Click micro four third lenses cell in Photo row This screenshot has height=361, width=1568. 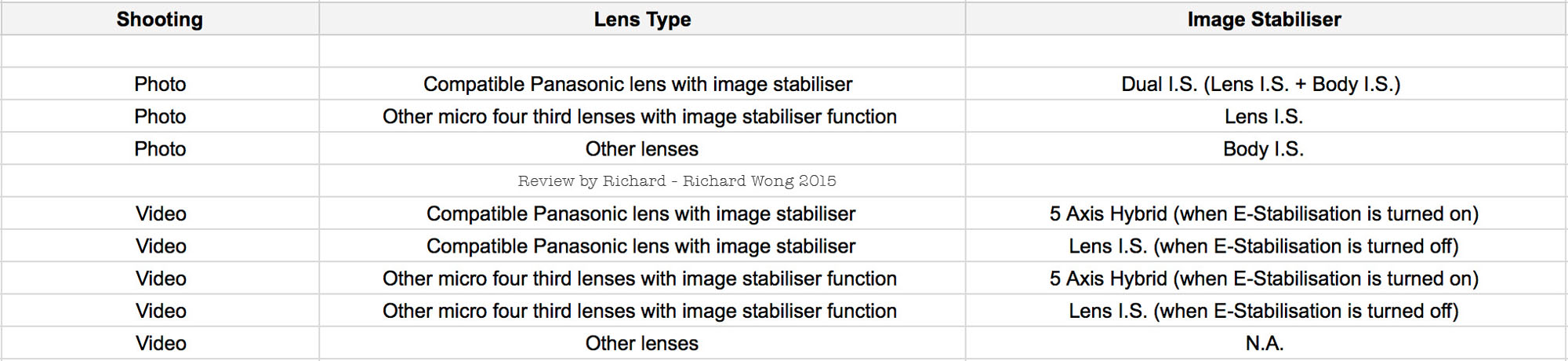639,117
